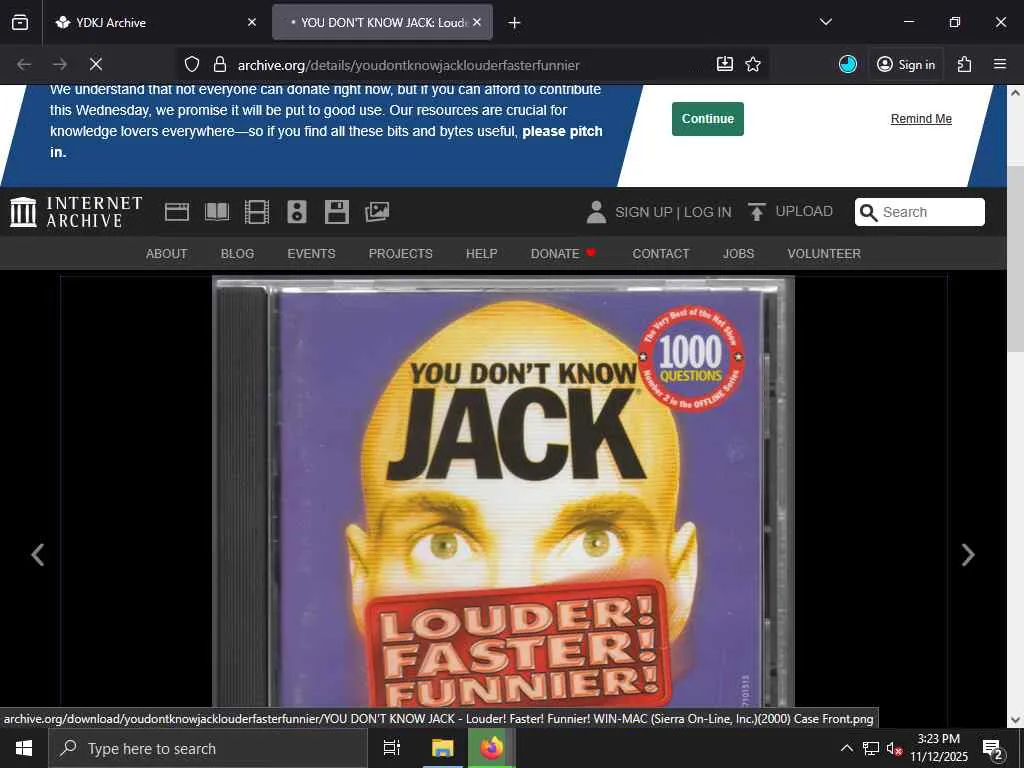Click the Remind Me link
The height and width of the screenshot is (768, 1024).
(921, 119)
